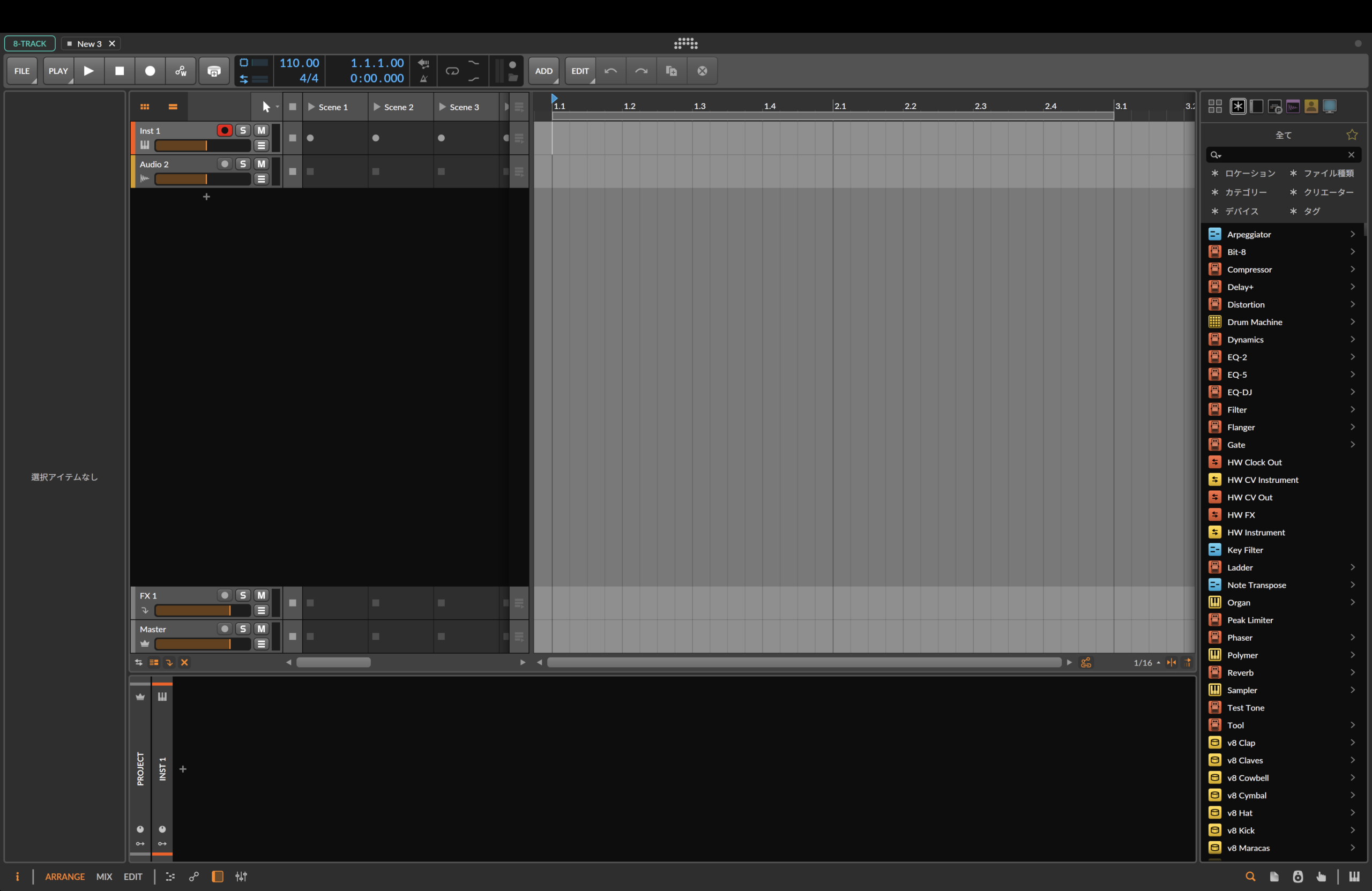This screenshot has height=891, width=1372.
Task: Show the on-screen keyboard panel icon
Action: (x=1354, y=877)
